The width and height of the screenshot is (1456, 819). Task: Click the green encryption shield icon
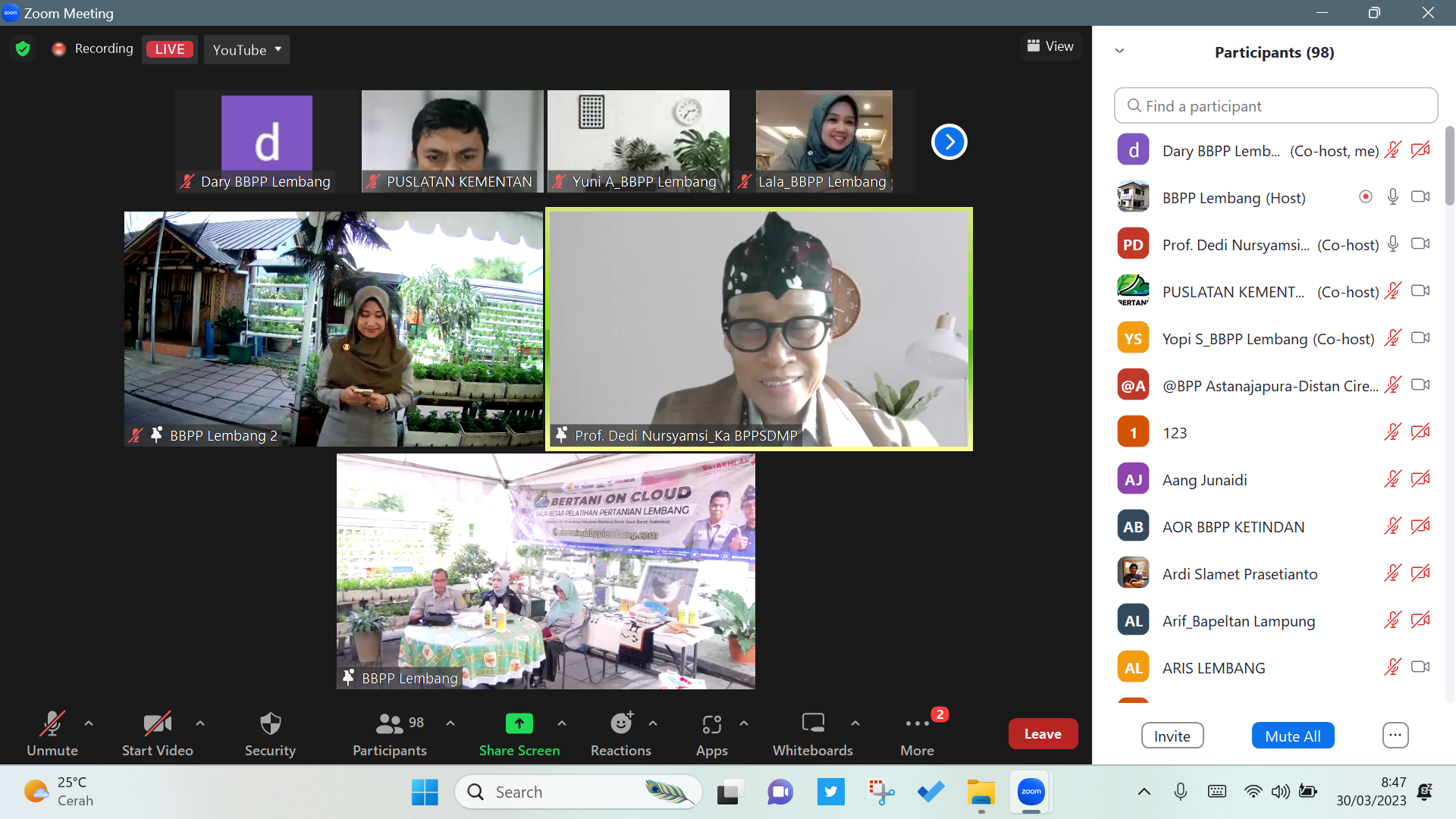(23, 49)
